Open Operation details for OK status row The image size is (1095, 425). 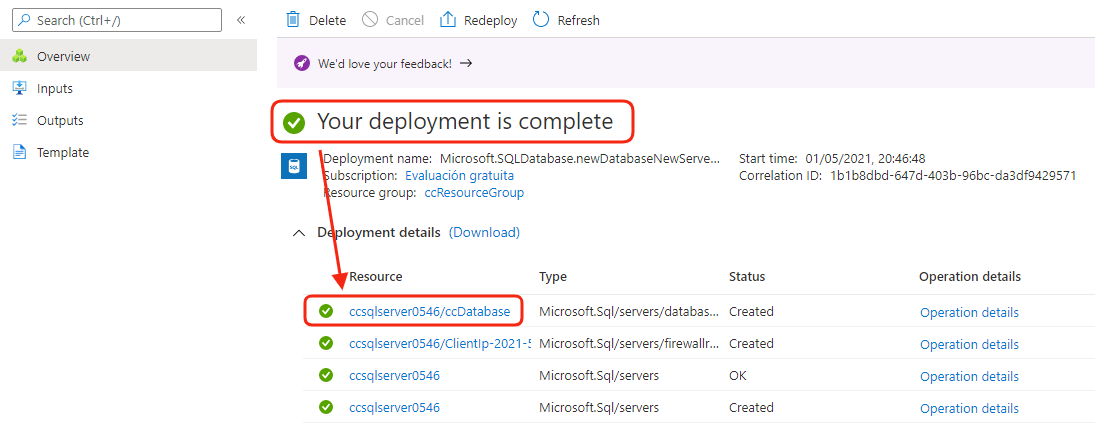[x=969, y=377]
